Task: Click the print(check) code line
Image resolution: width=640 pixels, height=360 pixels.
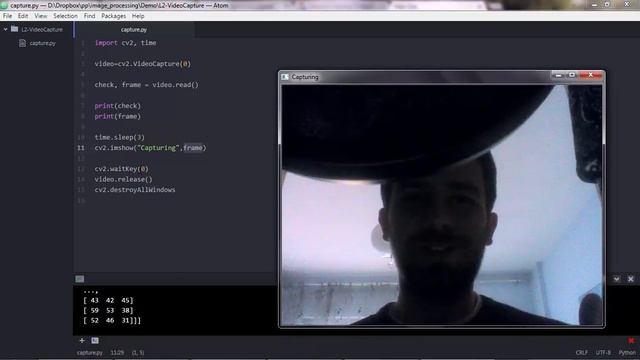Action: [x=118, y=106]
